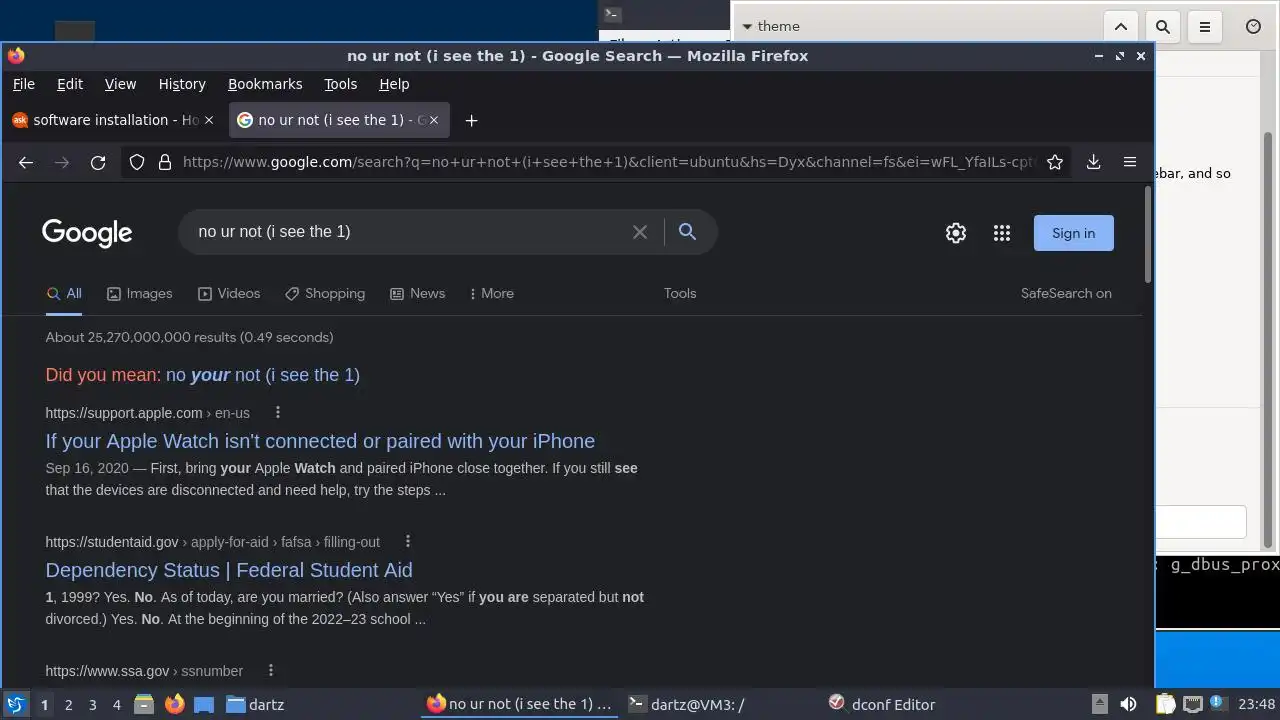Expand the More search filters dropdown
The image size is (1280, 720).
click(x=491, y=293)
